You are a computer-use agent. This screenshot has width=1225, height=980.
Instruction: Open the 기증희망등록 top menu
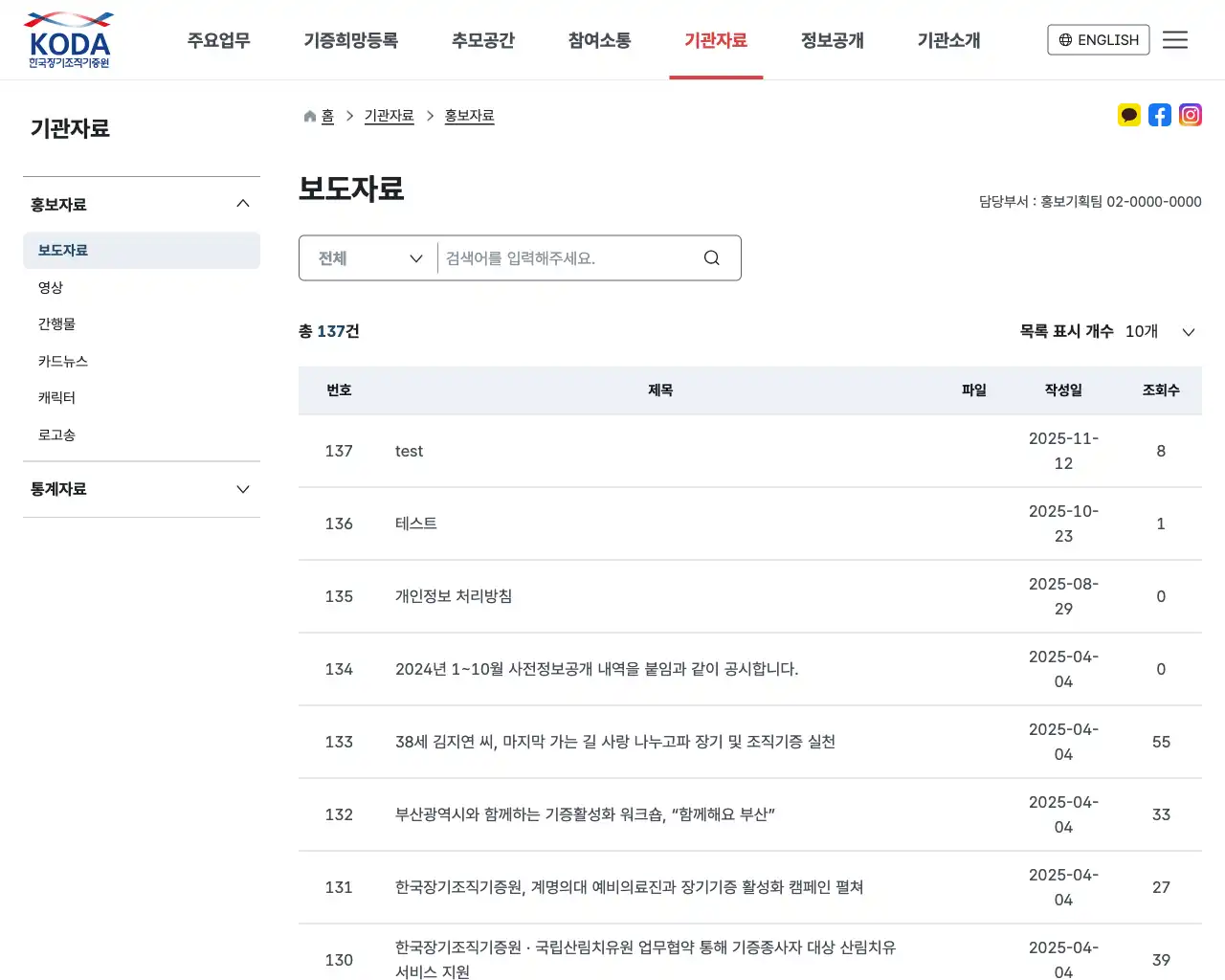(x=350, y=40)
